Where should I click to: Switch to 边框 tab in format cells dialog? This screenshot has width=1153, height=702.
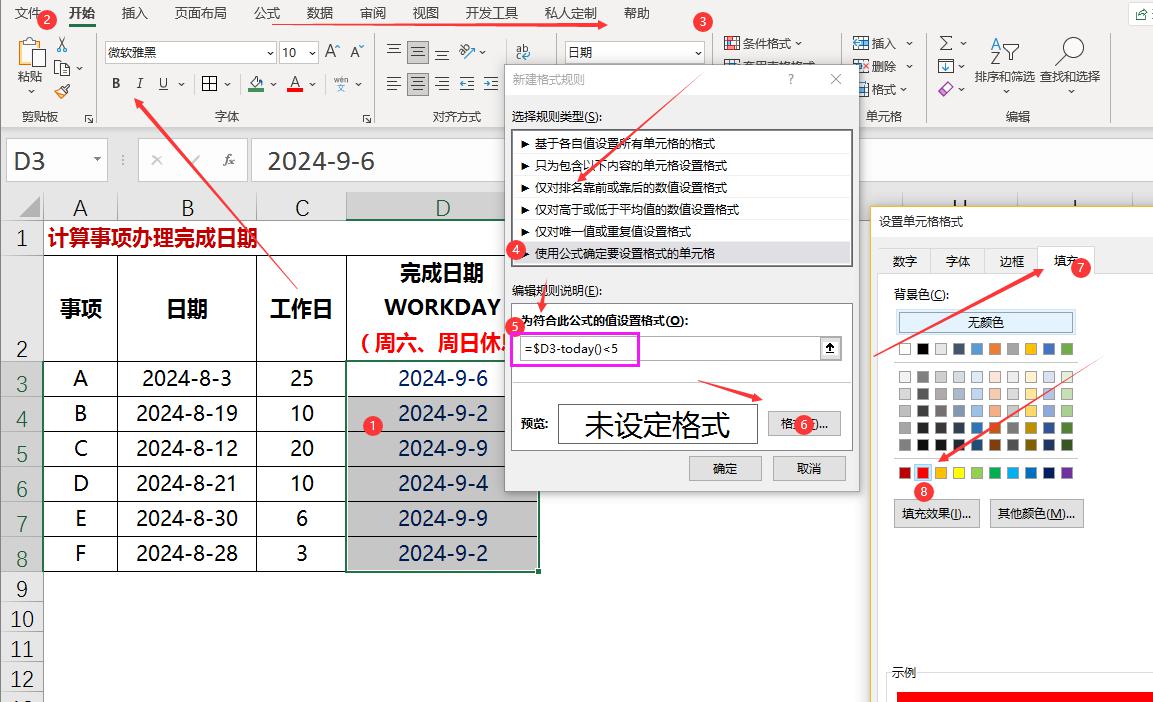(x=1011, y=261)
